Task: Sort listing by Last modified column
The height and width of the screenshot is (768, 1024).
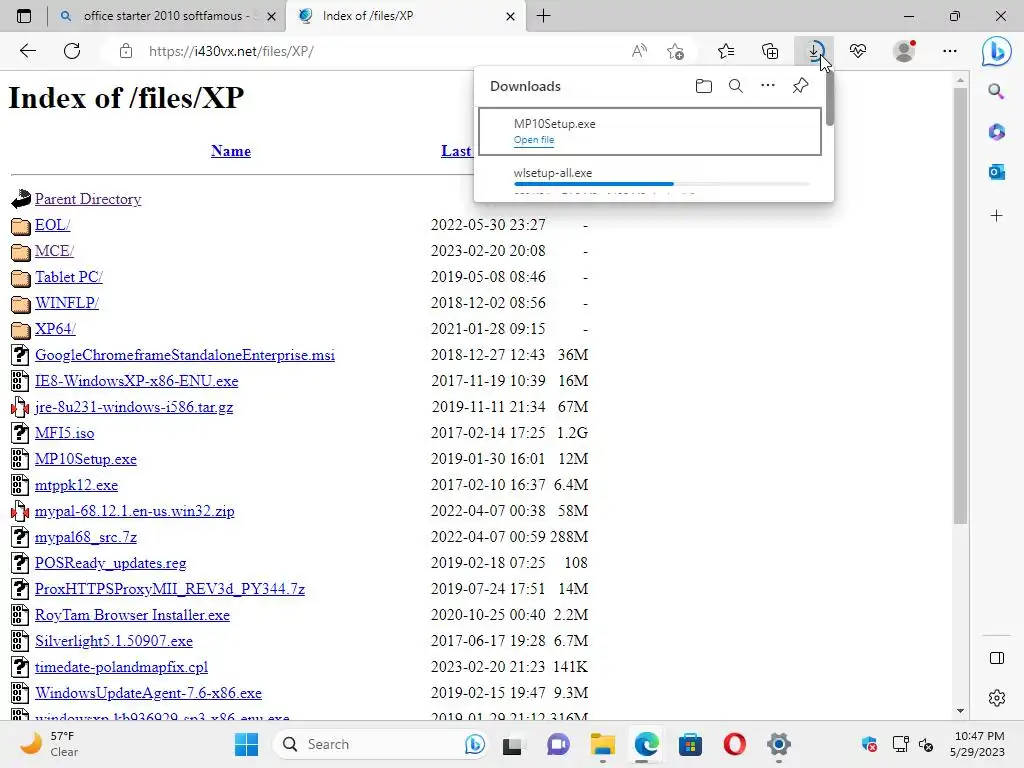Action: pos(456,151)
